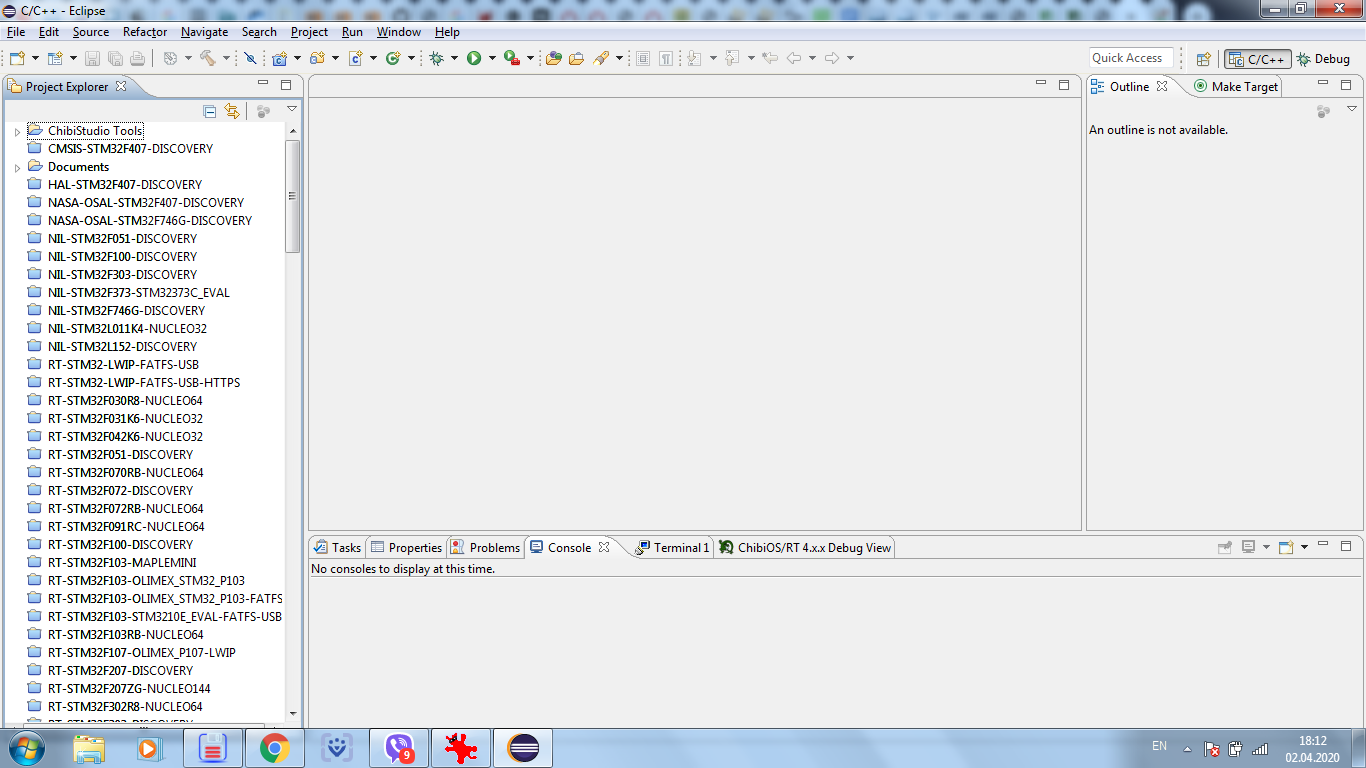The height and width of the screenshot is (768, 1366).
Task: Click the New wizard toolbar icon
Action: [x=17, y=58]
